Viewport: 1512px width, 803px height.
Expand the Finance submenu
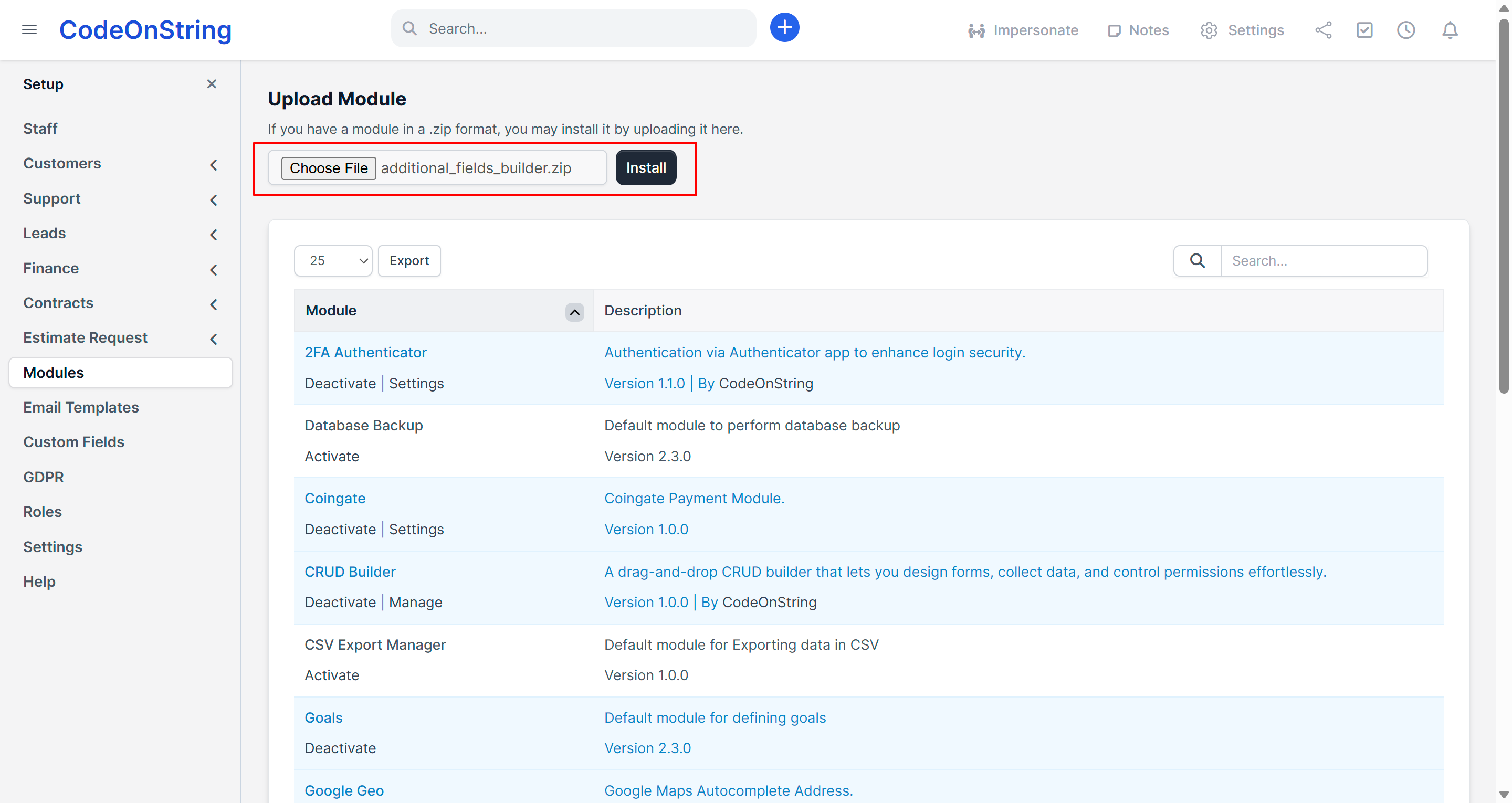click(214, 269)
